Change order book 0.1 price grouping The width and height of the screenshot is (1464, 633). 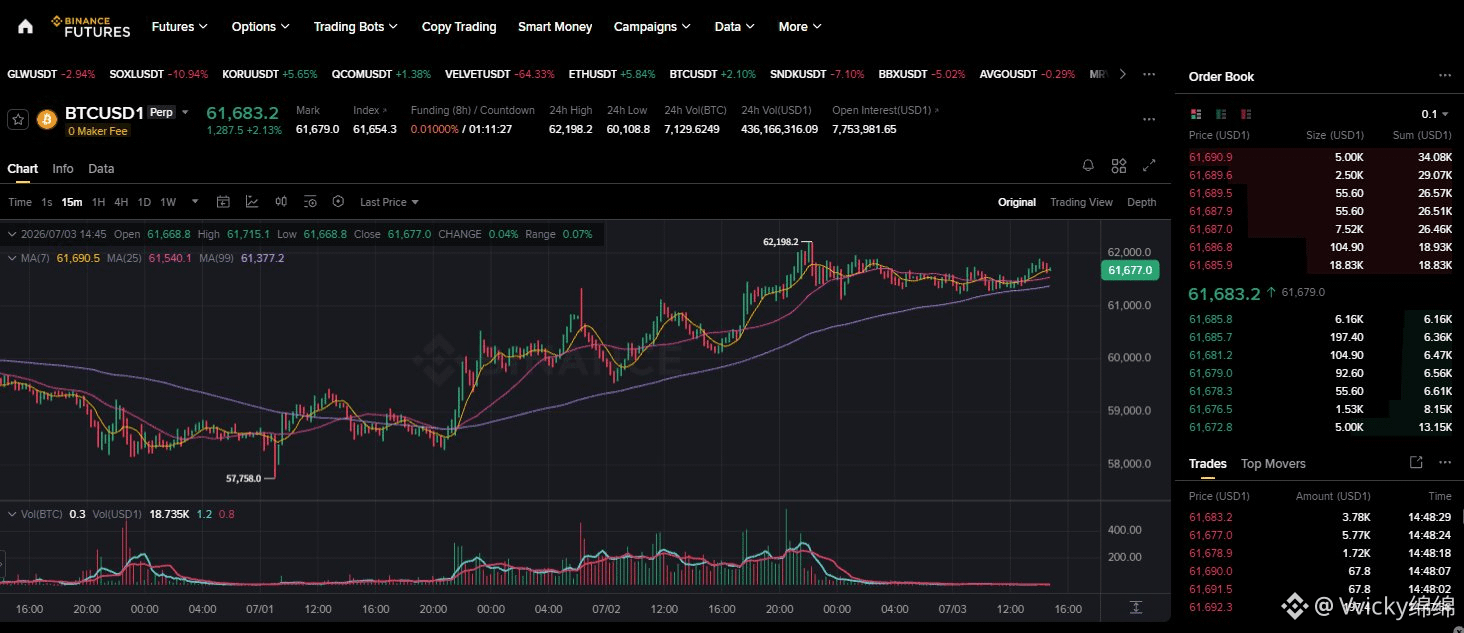coord(1435,114)
